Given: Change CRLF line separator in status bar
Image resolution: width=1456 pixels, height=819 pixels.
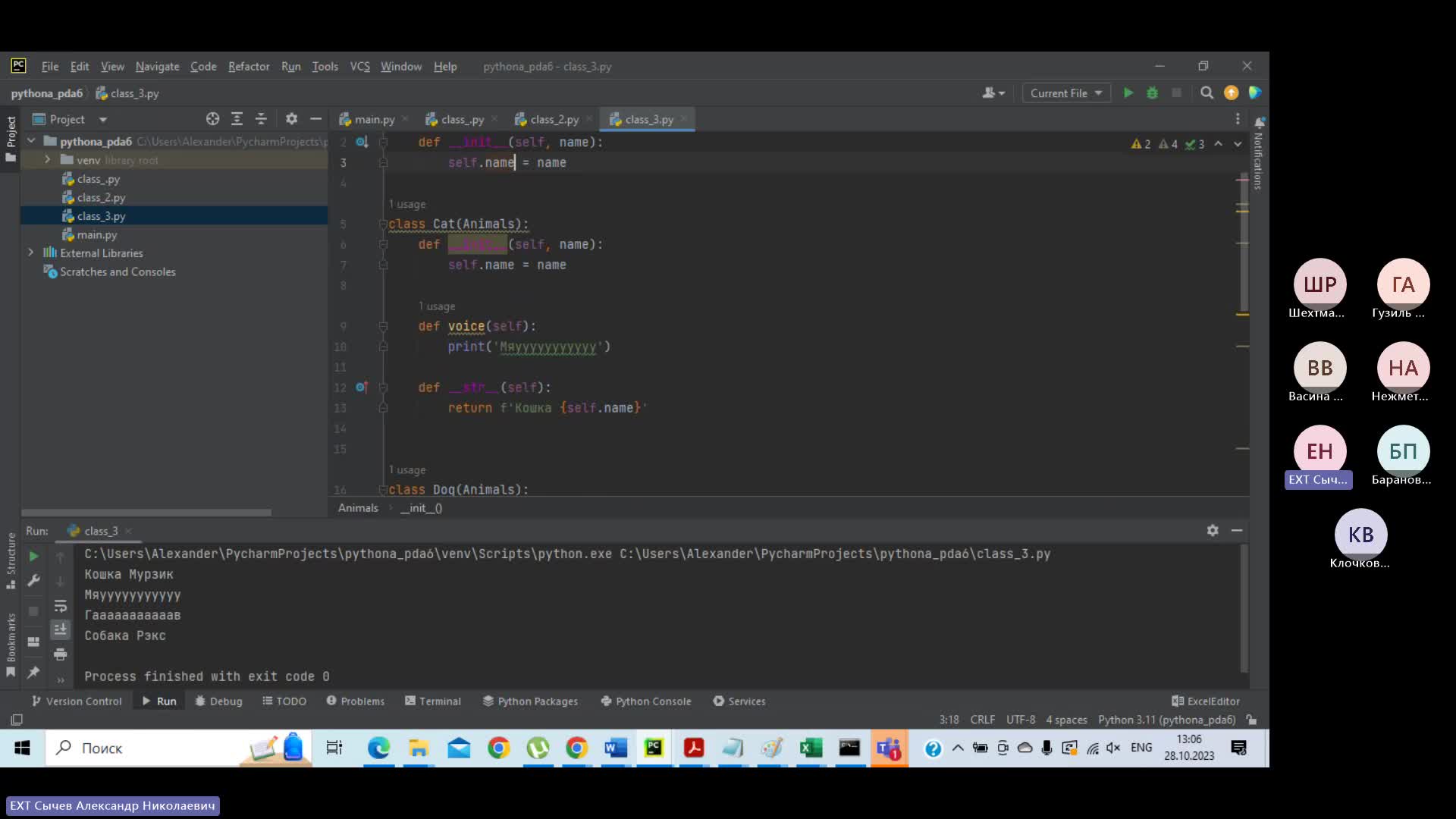Looking at the screenshot, I should coord(982,720).
